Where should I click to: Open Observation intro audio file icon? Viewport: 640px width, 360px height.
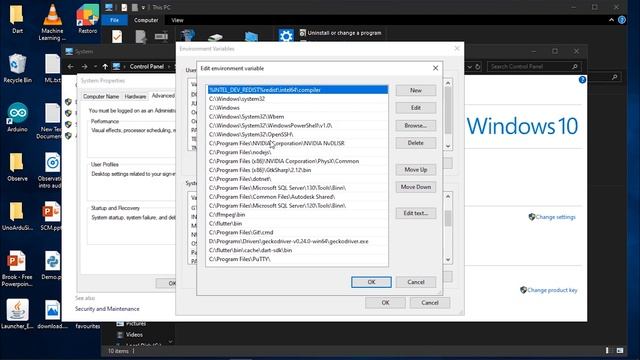click(51, 171)
